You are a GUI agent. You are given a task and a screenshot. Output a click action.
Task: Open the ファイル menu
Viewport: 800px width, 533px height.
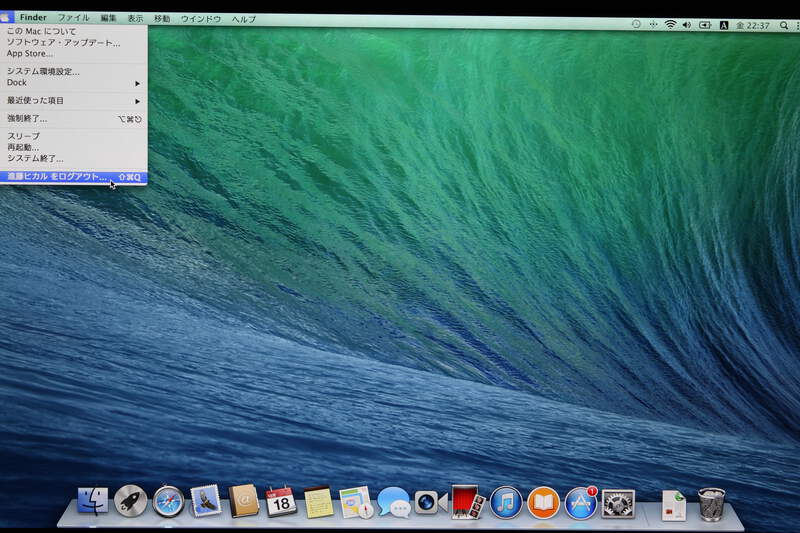[73, 18]
